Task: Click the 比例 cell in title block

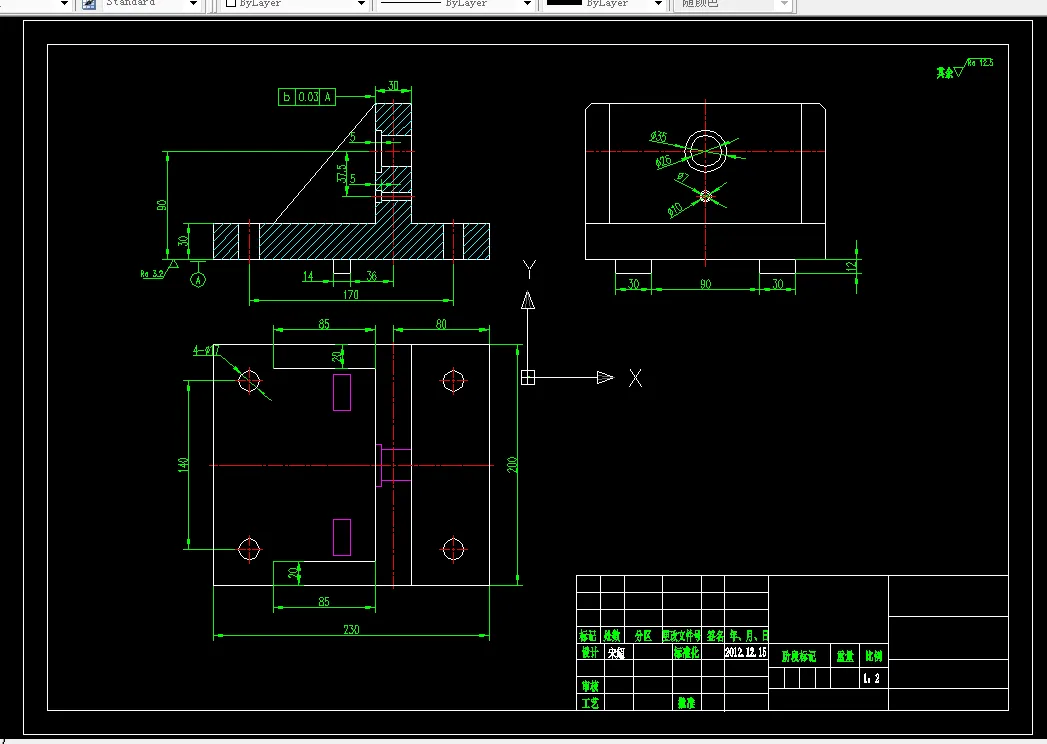Action: click(873, 656)
